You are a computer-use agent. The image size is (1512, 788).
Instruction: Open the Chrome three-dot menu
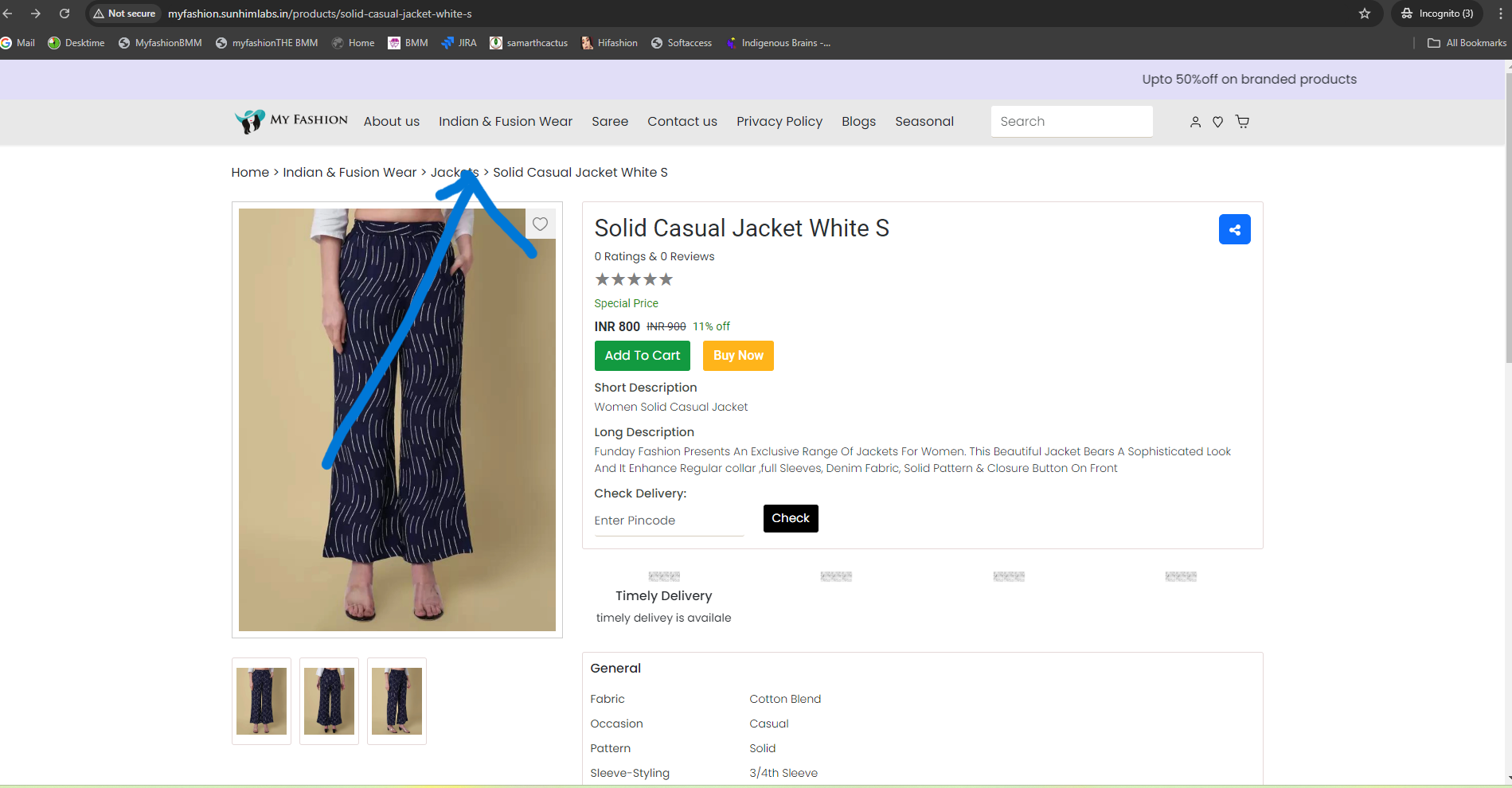click(x=1501, y=14)
